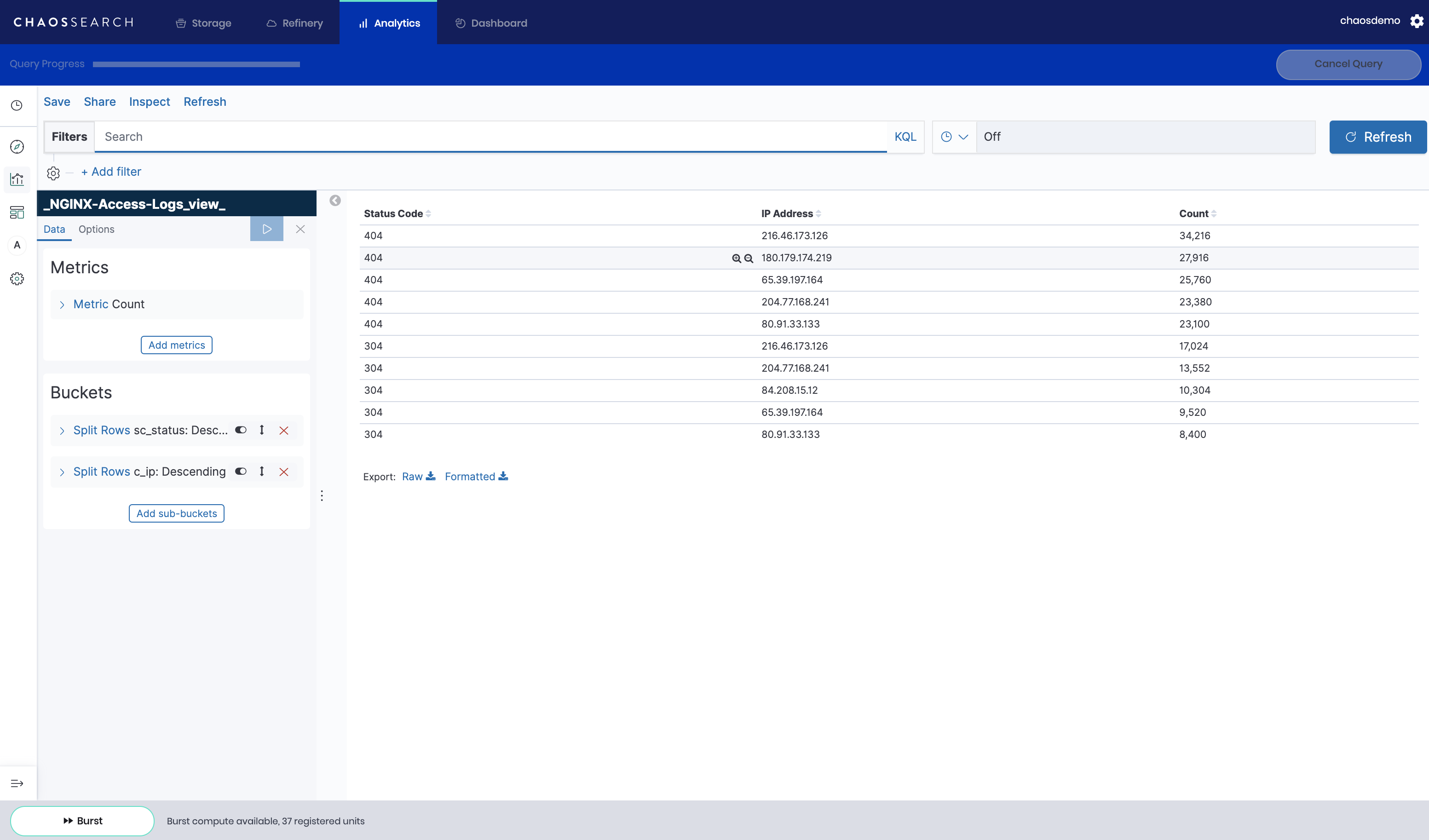Download the Formatted export link
This screenshot has height=840, width=1429.
[x=476, y=477]
